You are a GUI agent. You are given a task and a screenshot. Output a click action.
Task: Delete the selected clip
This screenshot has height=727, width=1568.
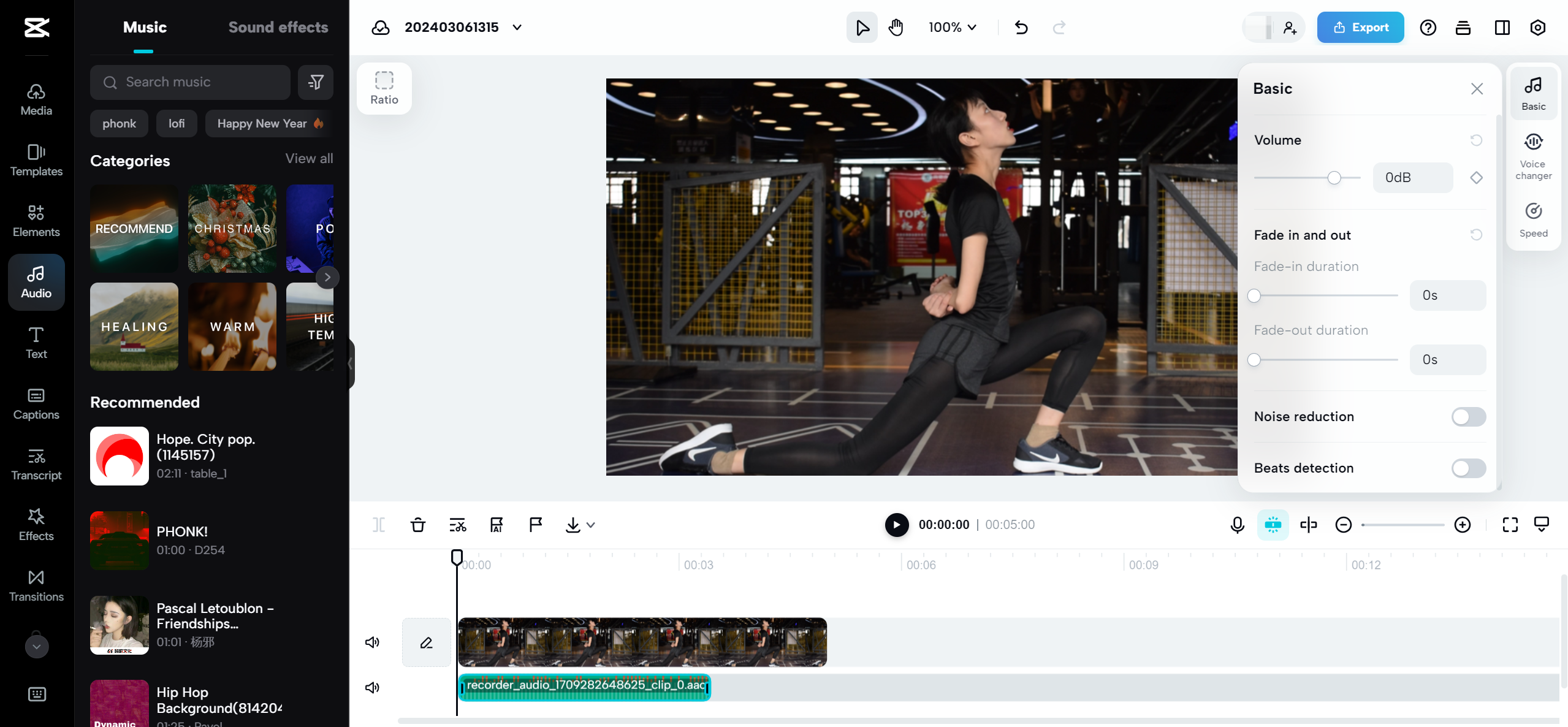click(417, 525)
